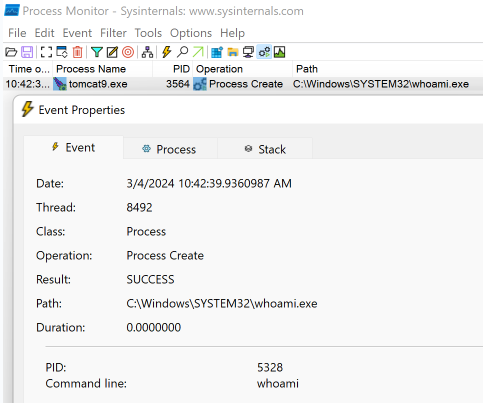This screenshot has width=483, height=403.
Task: Open the Edit menu
Action: [x=44, y=33]
